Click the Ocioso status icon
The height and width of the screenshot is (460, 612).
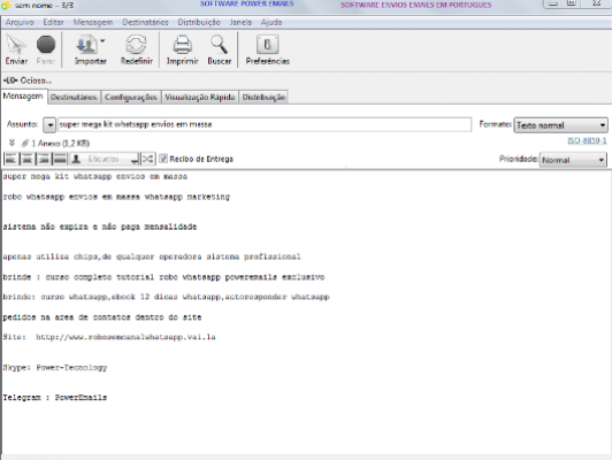(11, 80)
